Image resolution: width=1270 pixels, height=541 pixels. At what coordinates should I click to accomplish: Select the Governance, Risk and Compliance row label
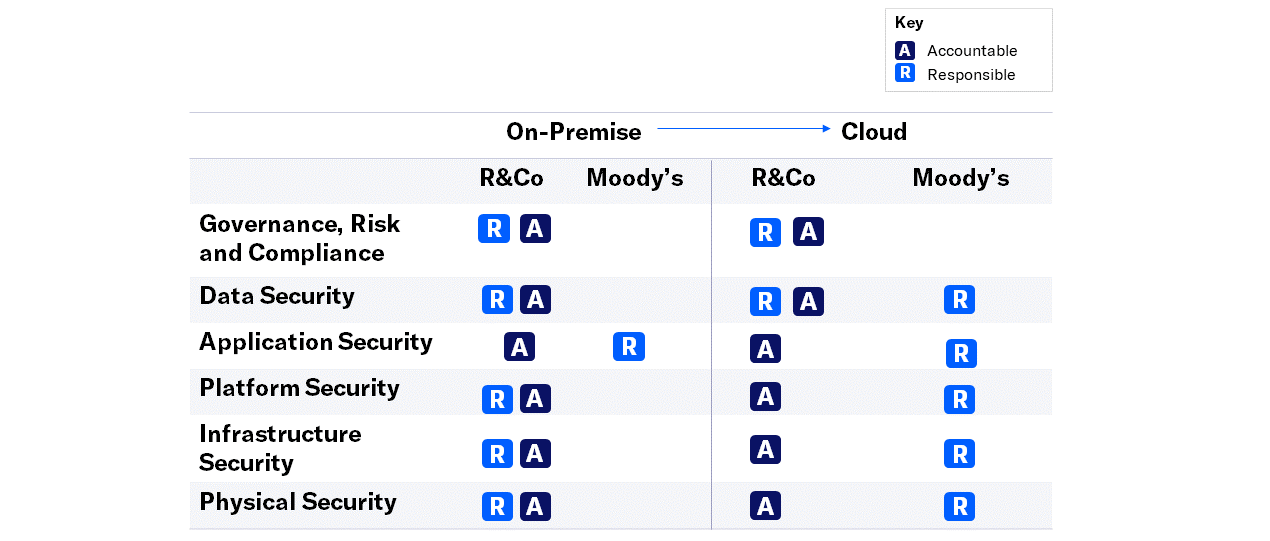299,238
